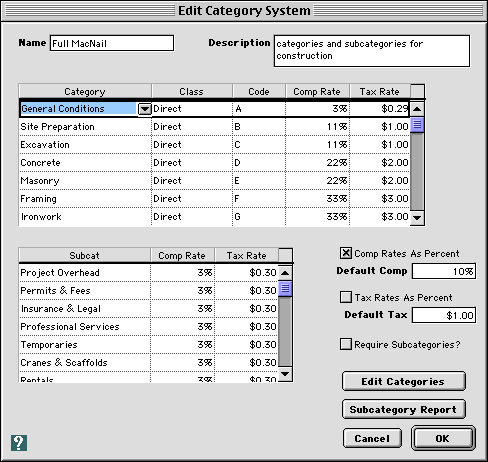This screenshot has height=462, width=488.
Task: Confirm with the OK button
Action: 443,438
